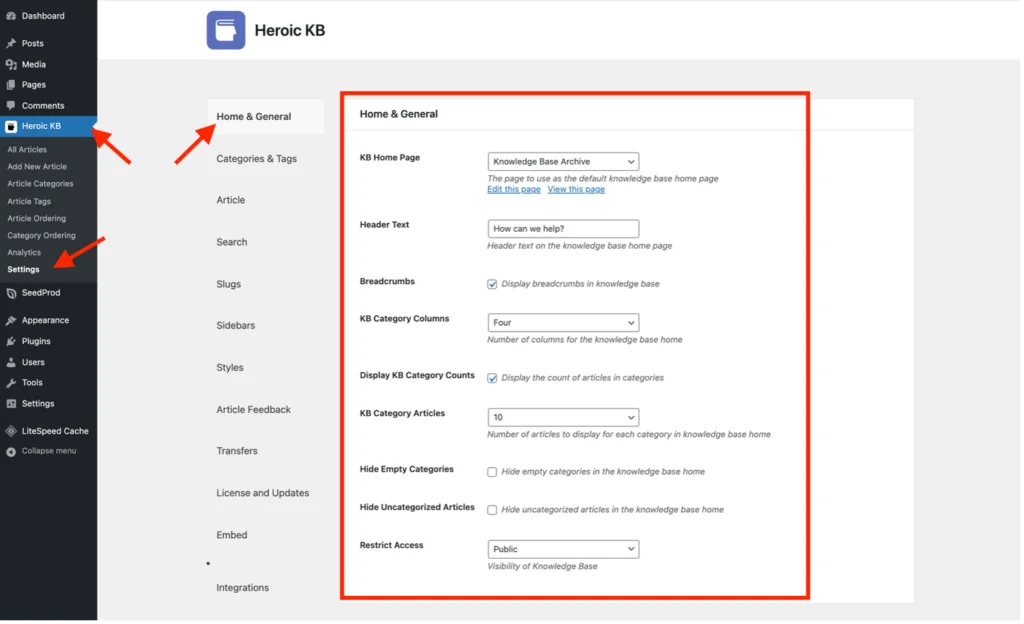Open the Integrations tab

click(x=243, y=588)
